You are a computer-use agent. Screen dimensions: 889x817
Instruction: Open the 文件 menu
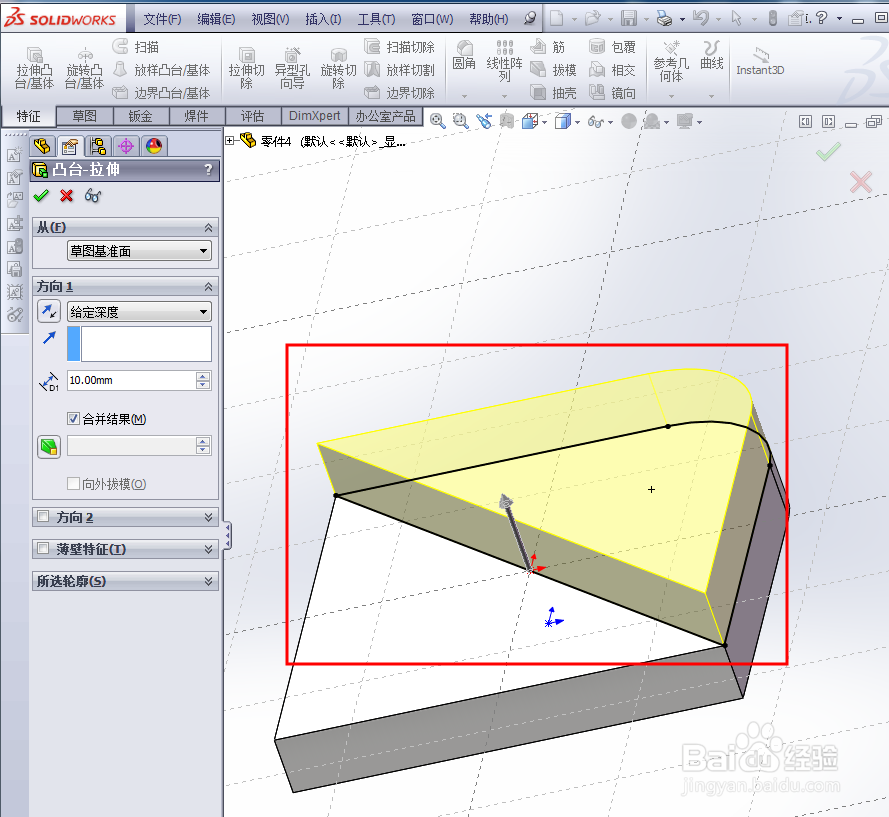pos(162,19)
